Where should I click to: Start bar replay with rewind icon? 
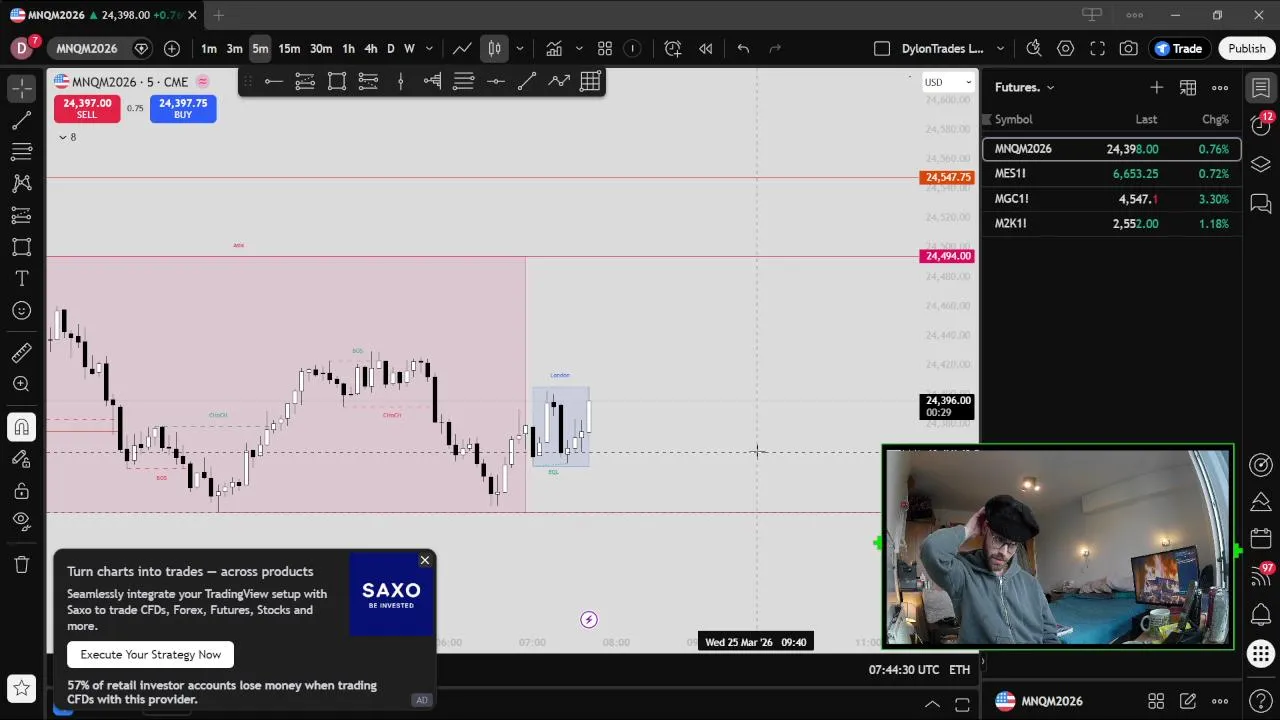706,48
